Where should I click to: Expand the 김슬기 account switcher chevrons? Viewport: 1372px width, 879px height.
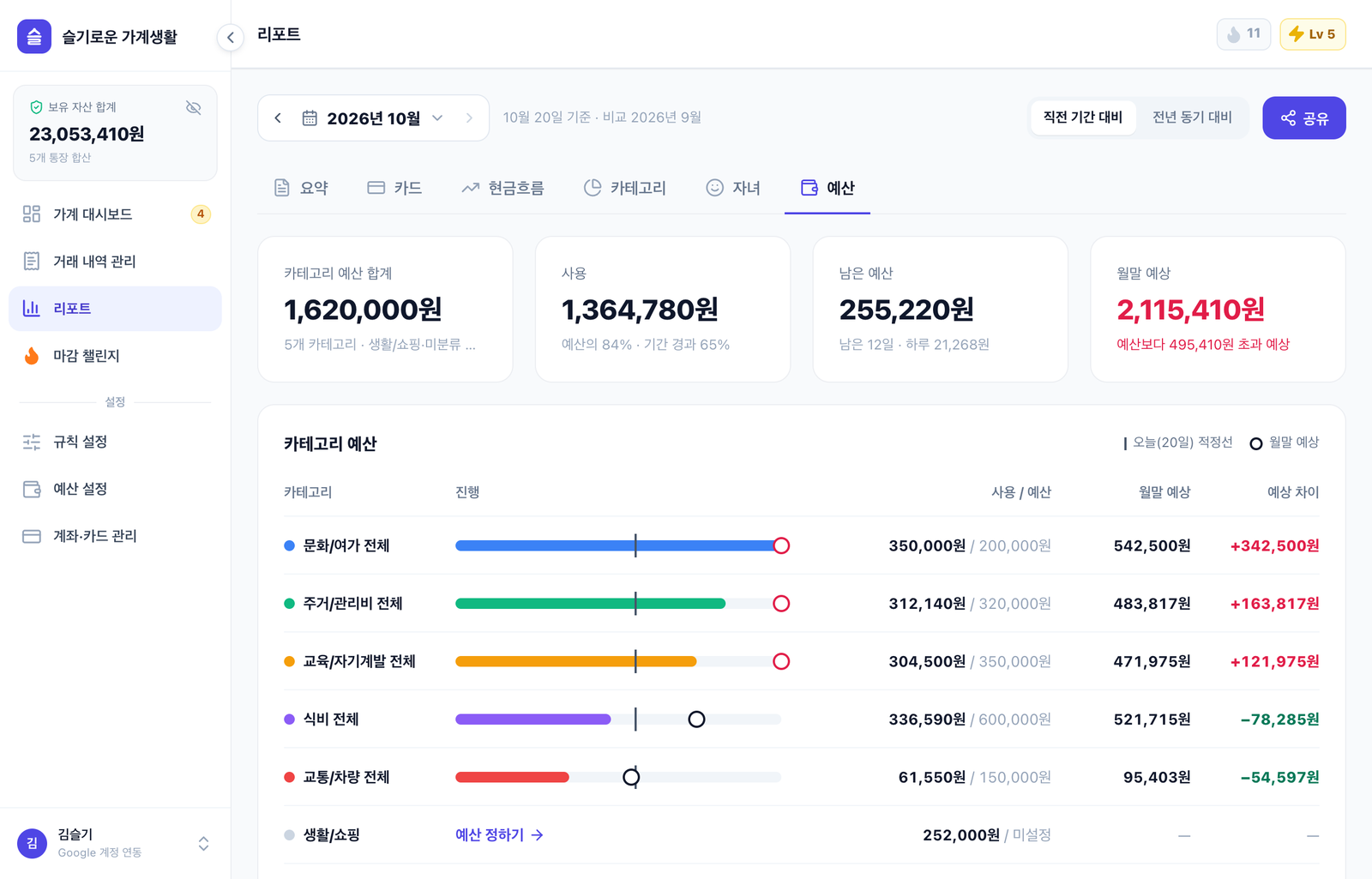coord(203,844)
